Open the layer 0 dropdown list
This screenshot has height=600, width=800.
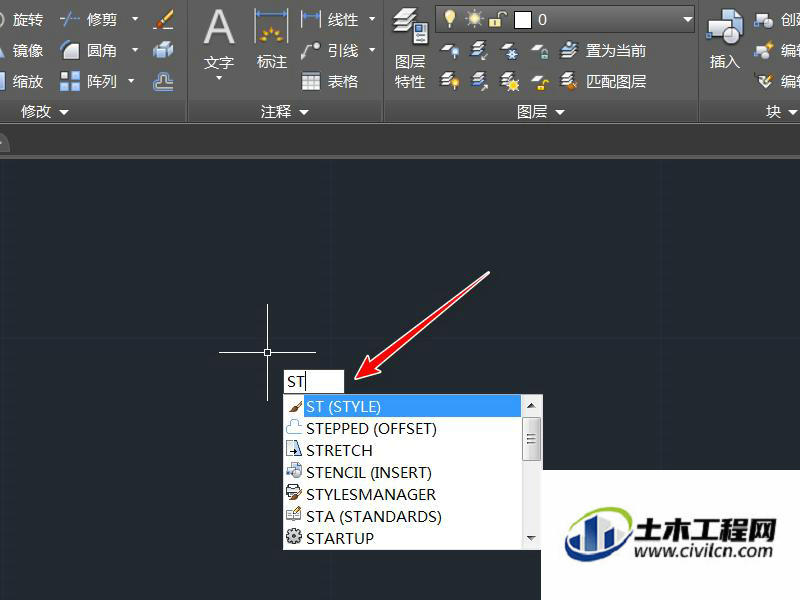(x=688, y=19)
